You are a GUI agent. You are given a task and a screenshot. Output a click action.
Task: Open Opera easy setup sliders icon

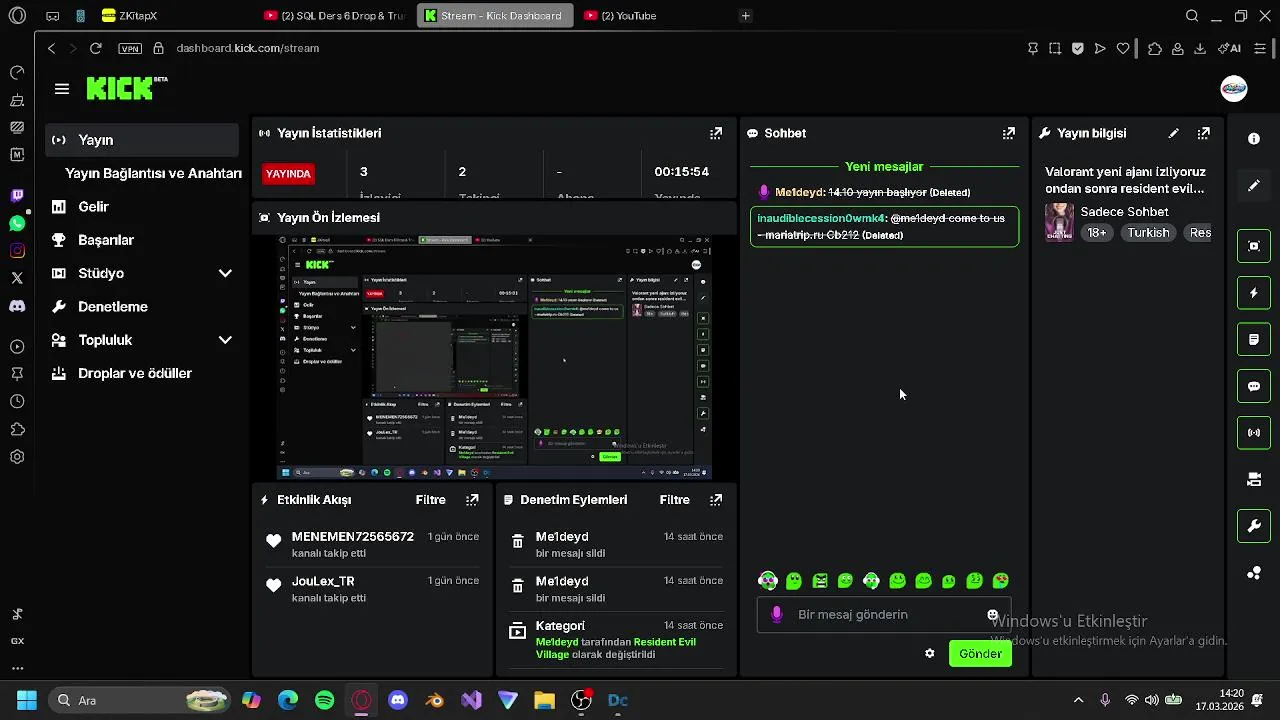pos(1261,48)
